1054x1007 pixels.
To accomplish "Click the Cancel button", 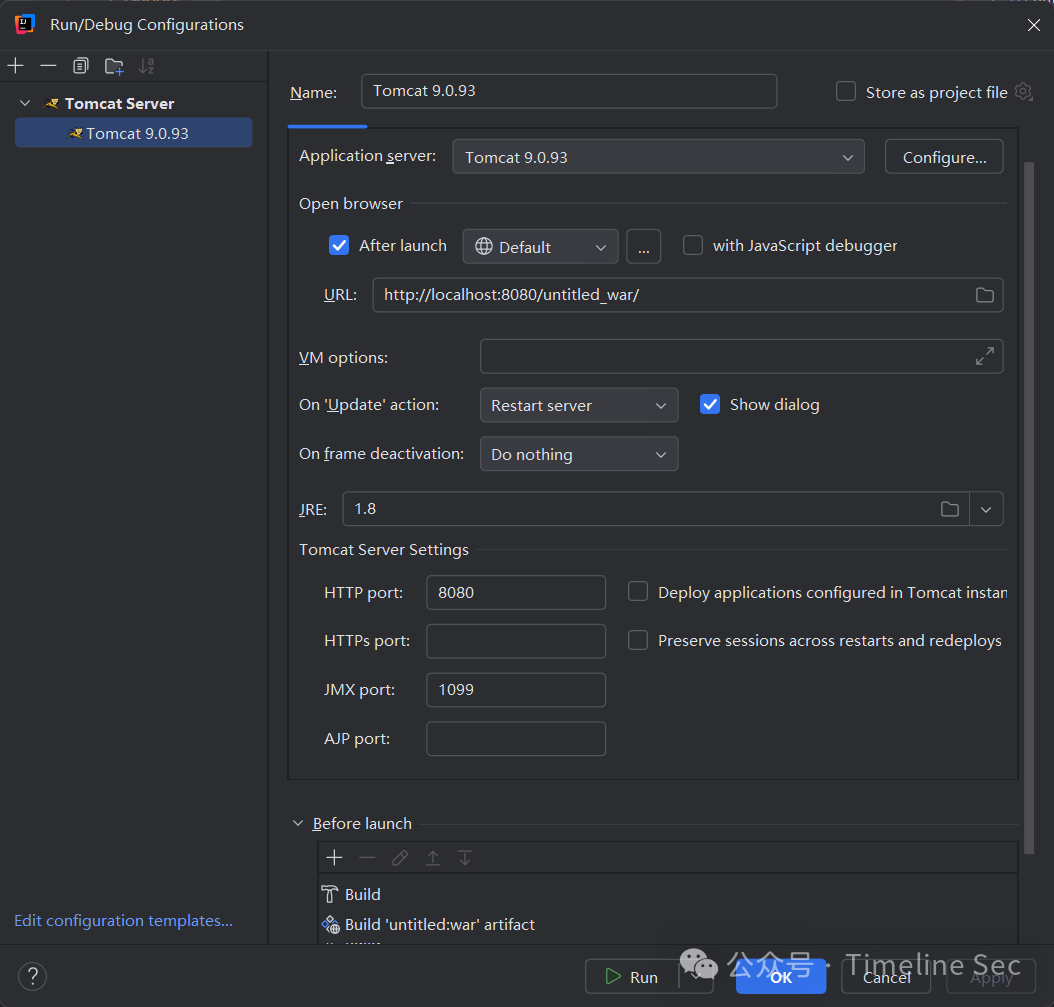I will (x=887, y=977).
